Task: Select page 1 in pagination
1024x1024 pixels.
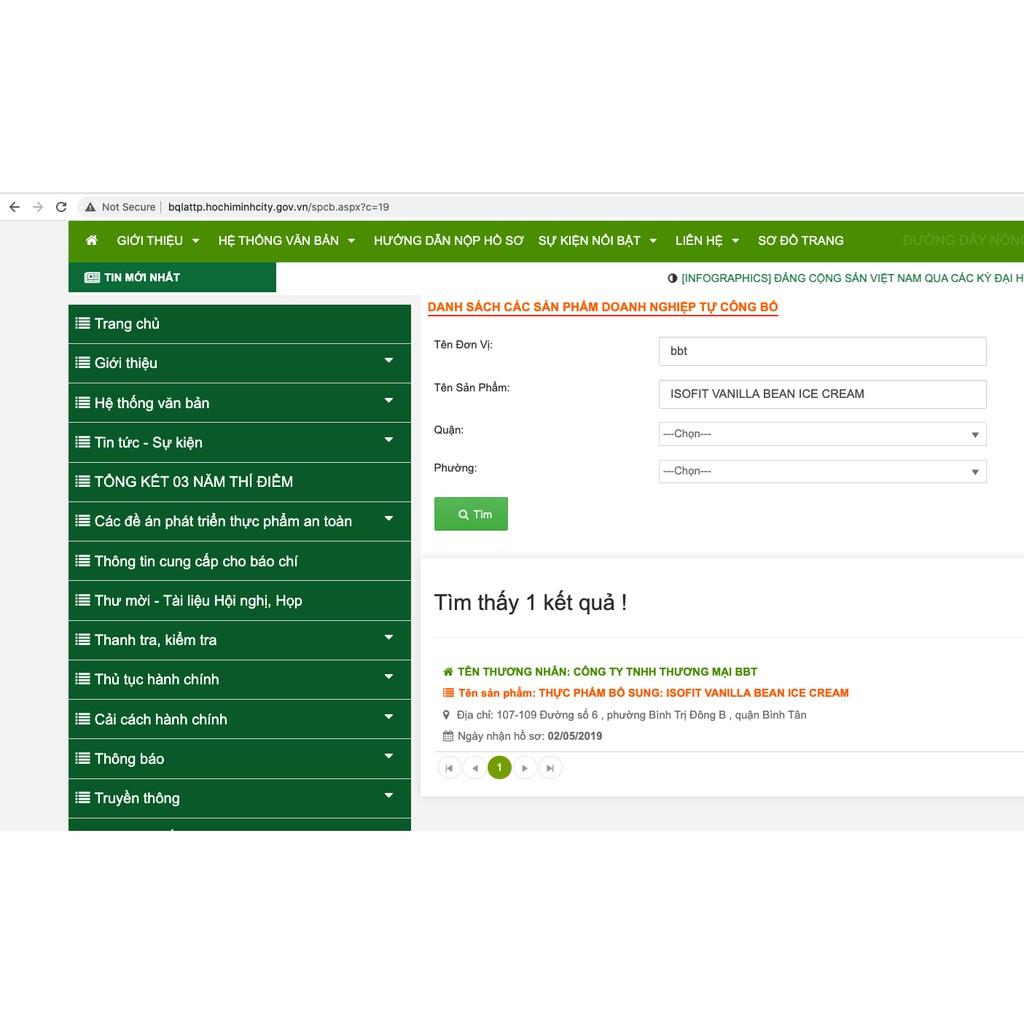Action: coord(499,768)
